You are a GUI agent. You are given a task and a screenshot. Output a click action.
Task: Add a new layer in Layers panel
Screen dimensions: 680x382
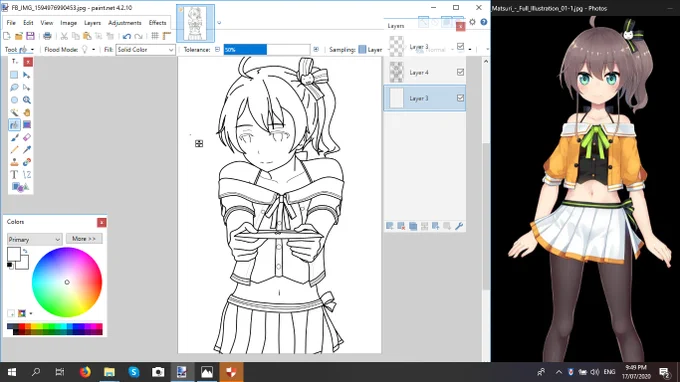click(389, 226)
